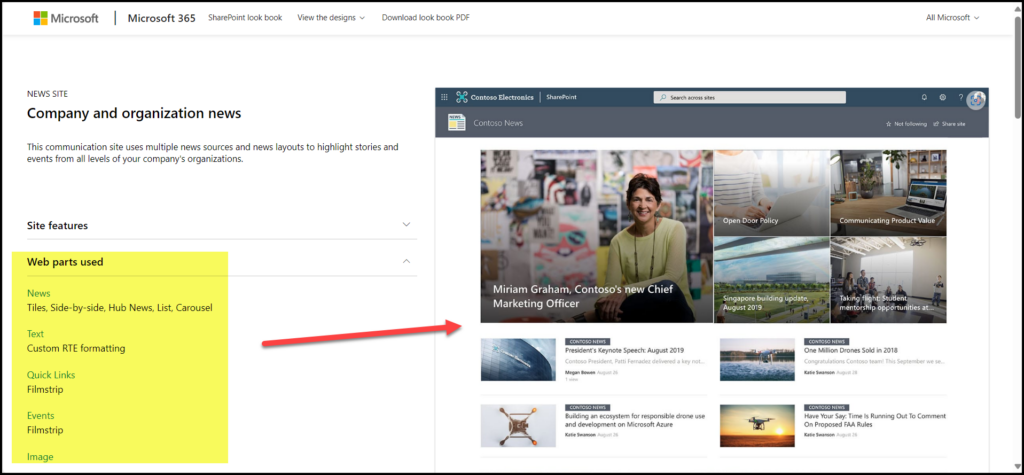
Task: Click the SharePoint label in suite bar
Action: (561, 97)
